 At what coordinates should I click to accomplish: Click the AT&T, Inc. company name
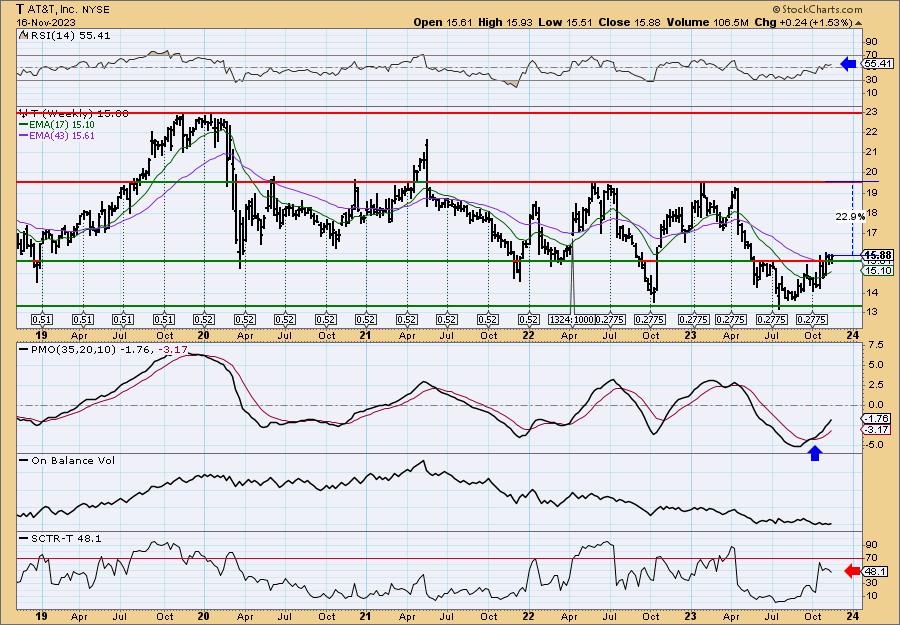tap(51, 10)
